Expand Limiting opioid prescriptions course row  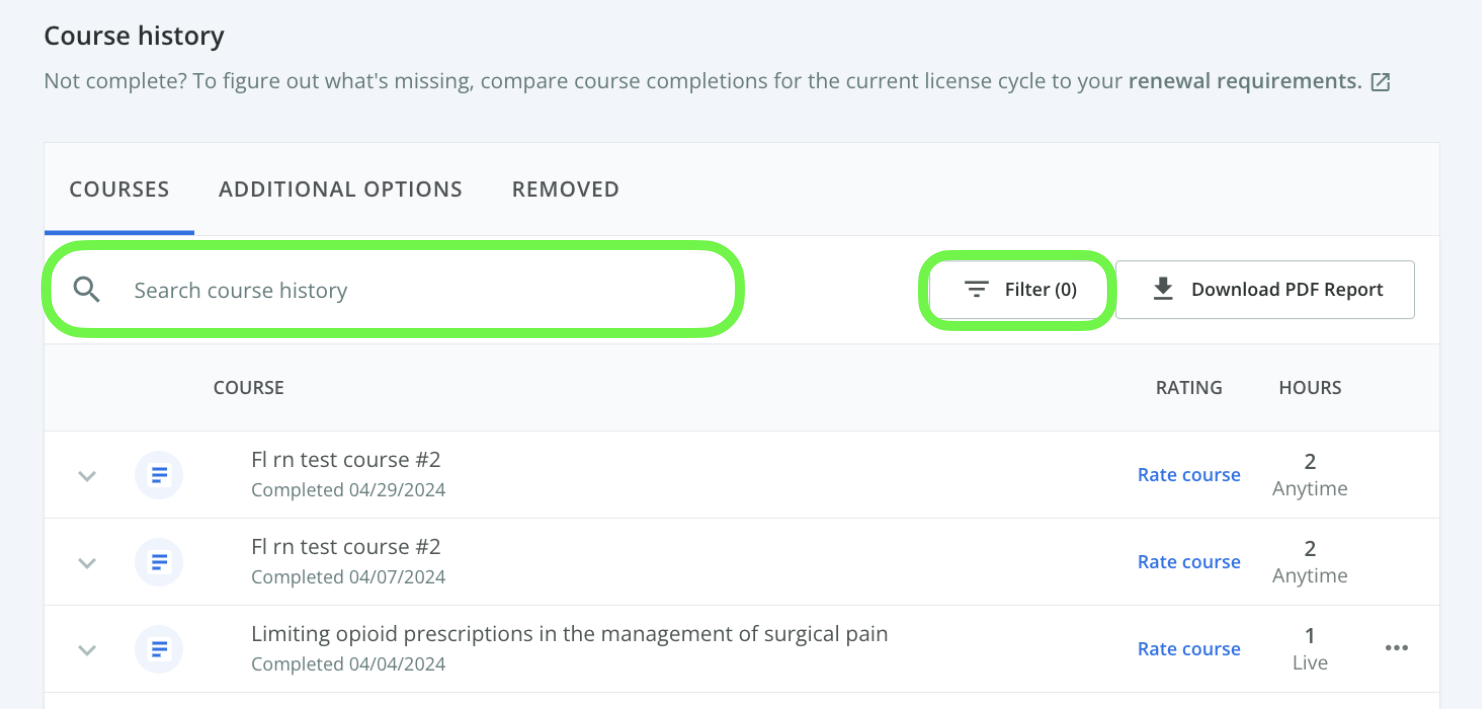(x=87, y=650)
